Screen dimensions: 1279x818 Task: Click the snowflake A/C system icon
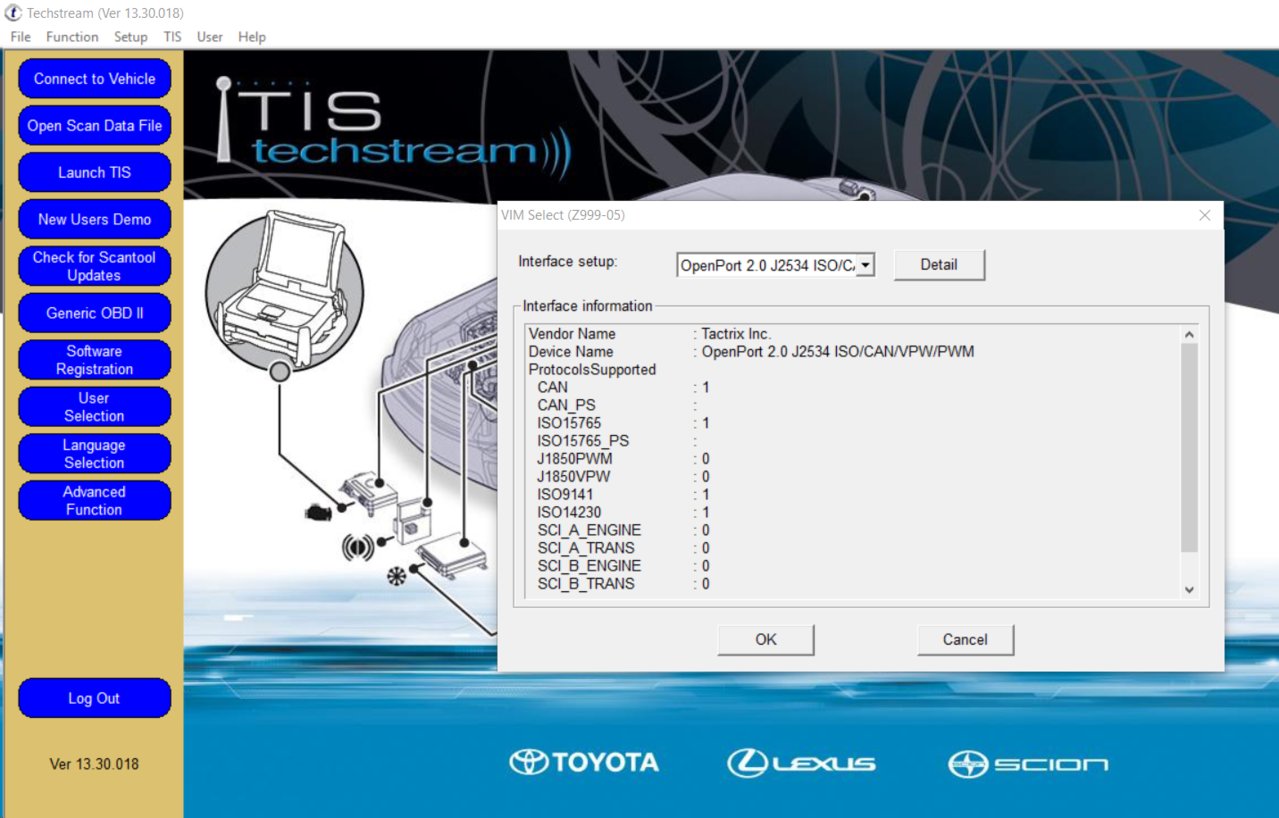point(397,577)
